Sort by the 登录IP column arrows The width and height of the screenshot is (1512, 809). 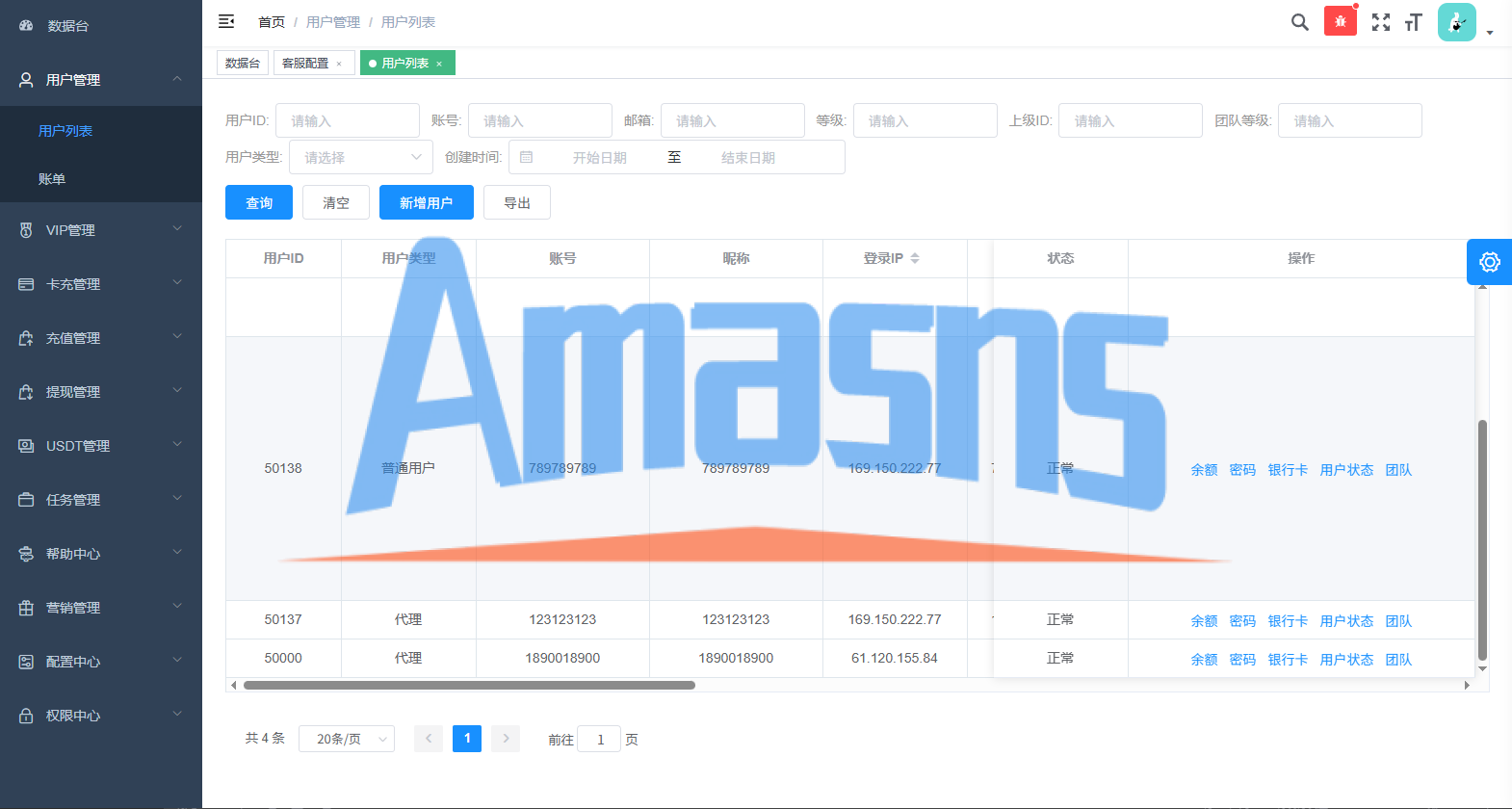click(915, 258)
